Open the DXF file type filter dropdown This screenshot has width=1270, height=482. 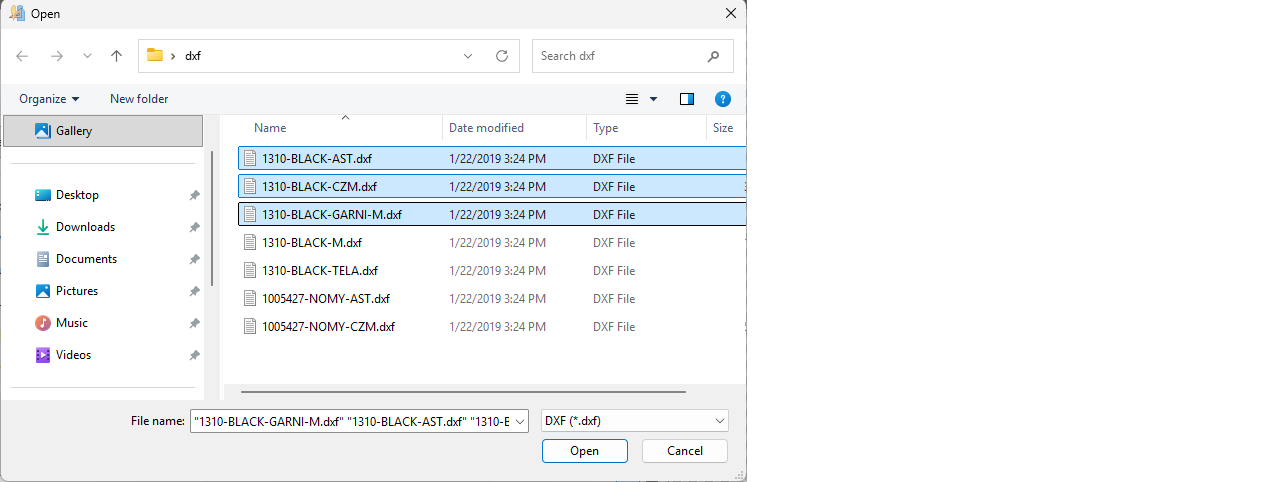click(634, 421)
